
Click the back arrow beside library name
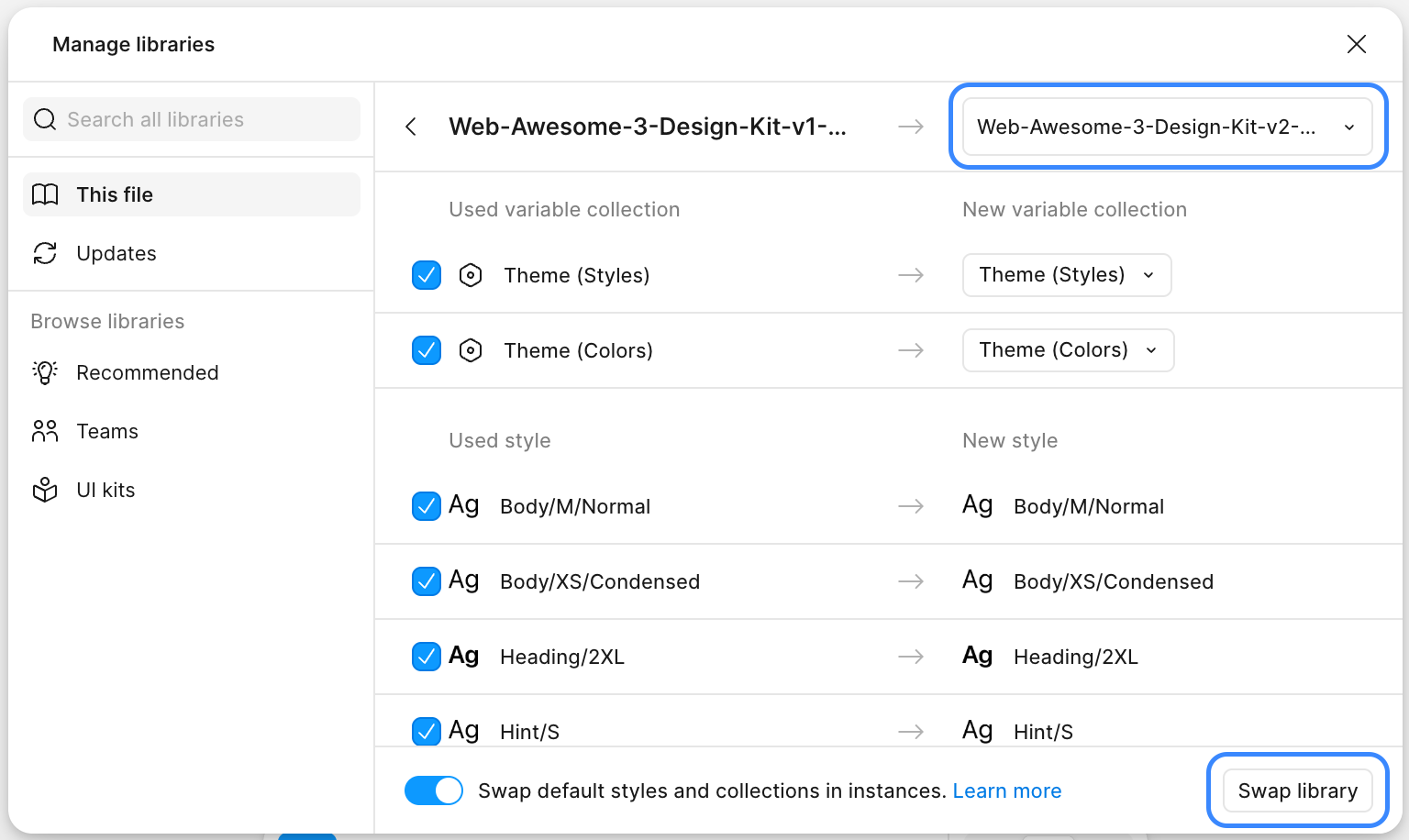pos(411,127)
